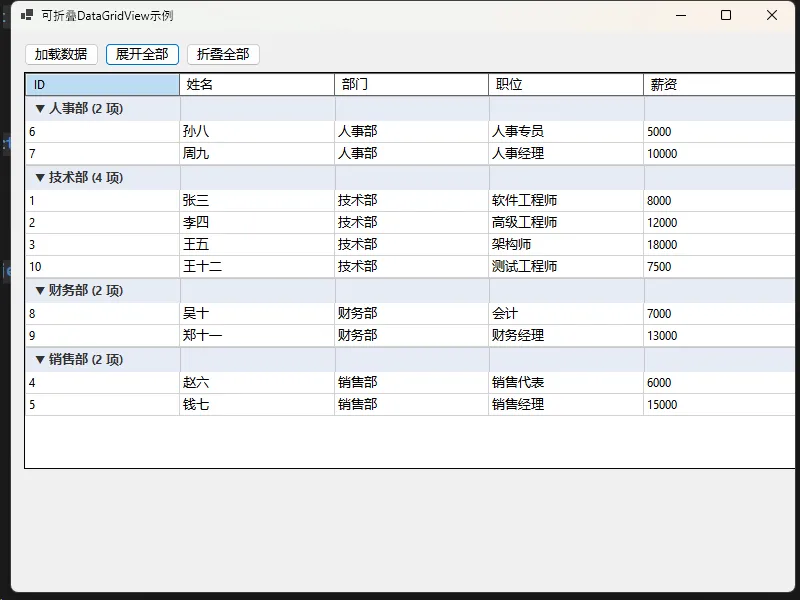Click the app icon in title bar
800x600 pixels.
coord(27,16)
